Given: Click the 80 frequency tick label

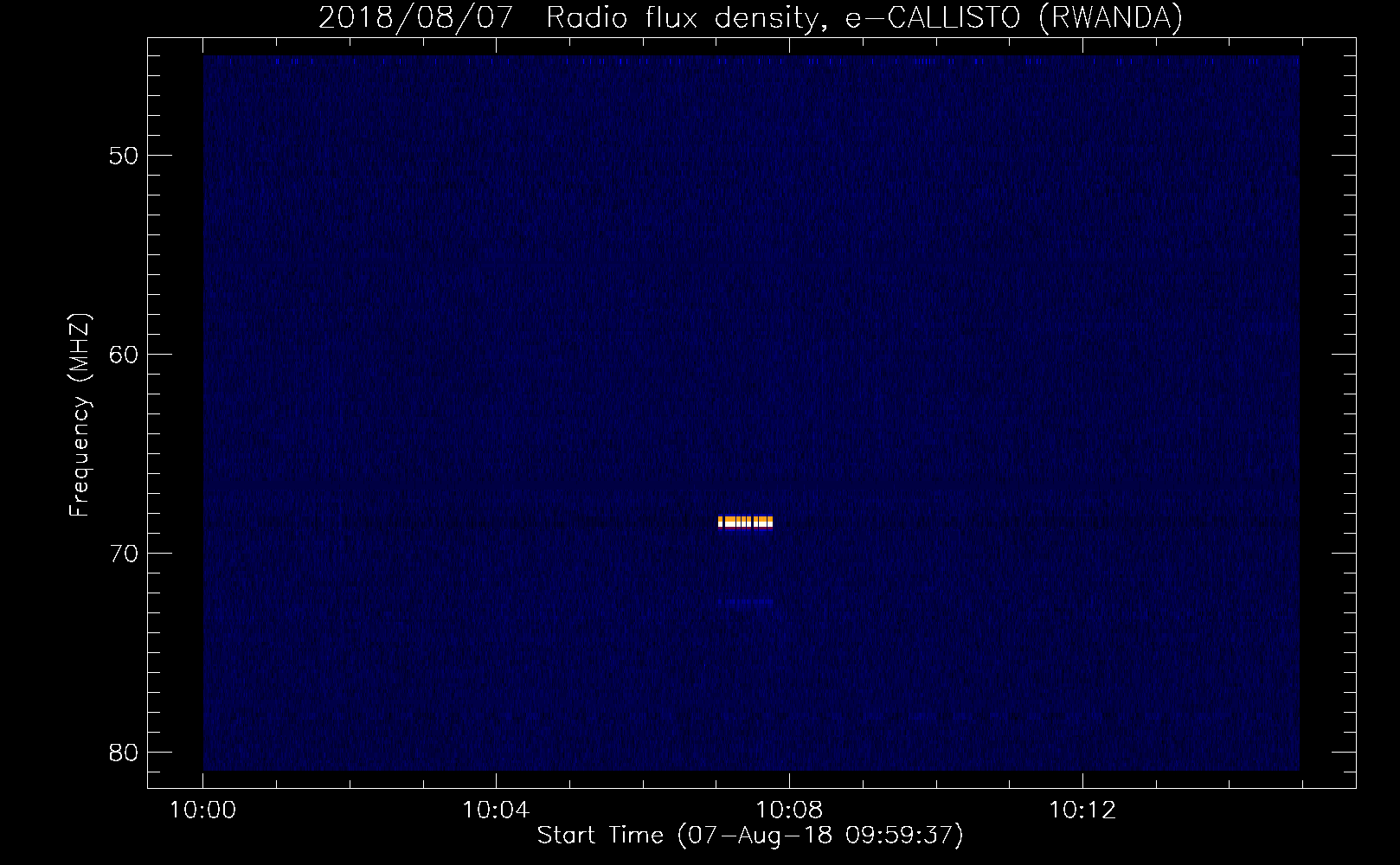Looking at the screenshot, I should pyautogui.click(x=124, y=753).
